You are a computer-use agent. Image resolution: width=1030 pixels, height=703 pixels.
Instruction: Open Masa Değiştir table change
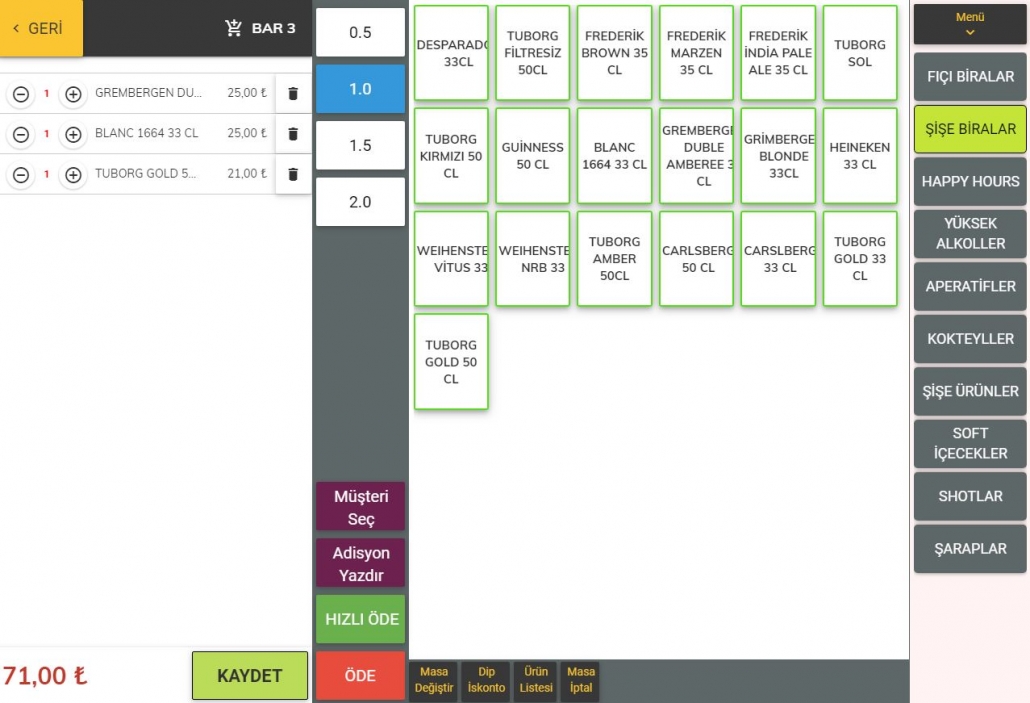(434, 680)
